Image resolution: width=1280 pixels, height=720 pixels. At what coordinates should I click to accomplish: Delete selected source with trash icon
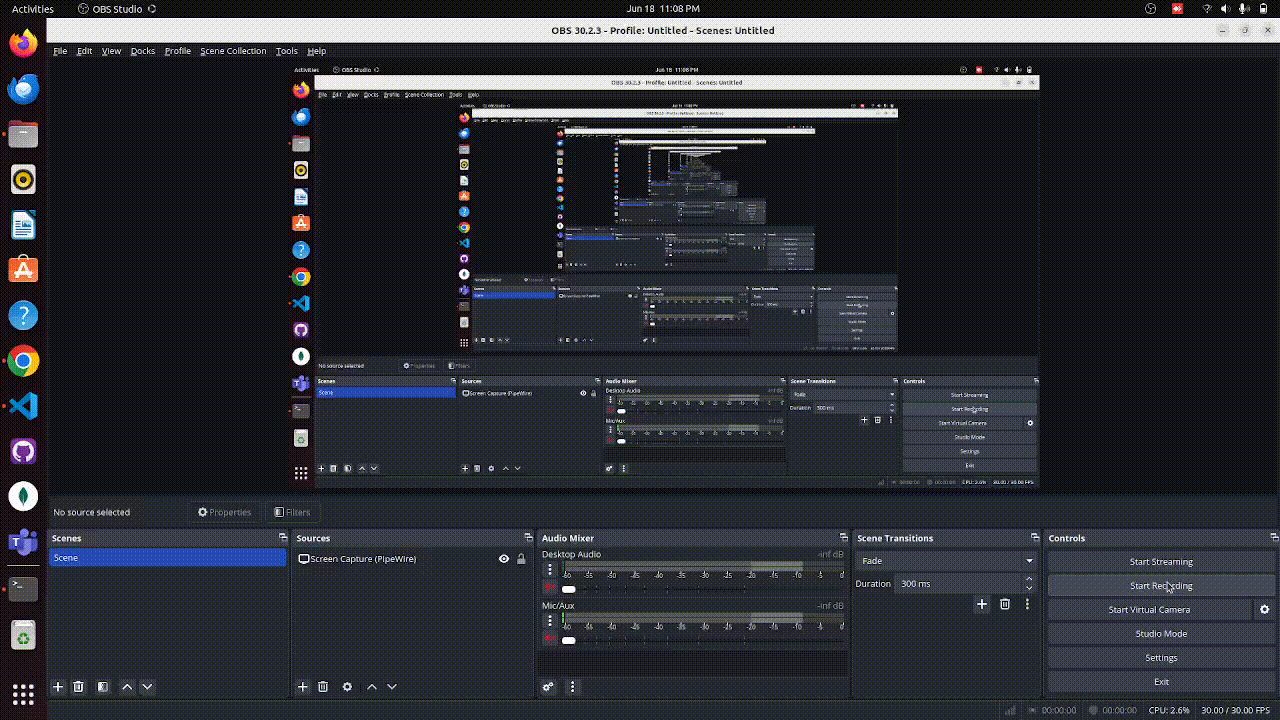pos(323,687)
